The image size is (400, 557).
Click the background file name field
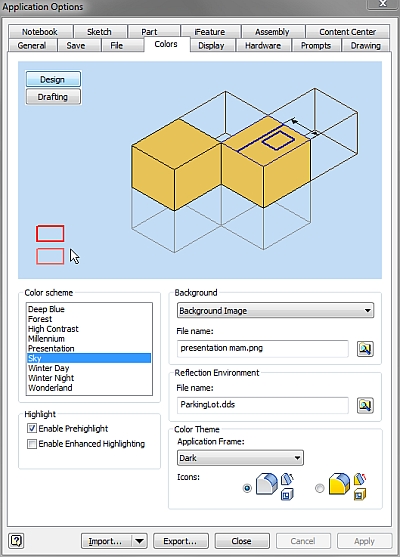(x=263, y=348)
